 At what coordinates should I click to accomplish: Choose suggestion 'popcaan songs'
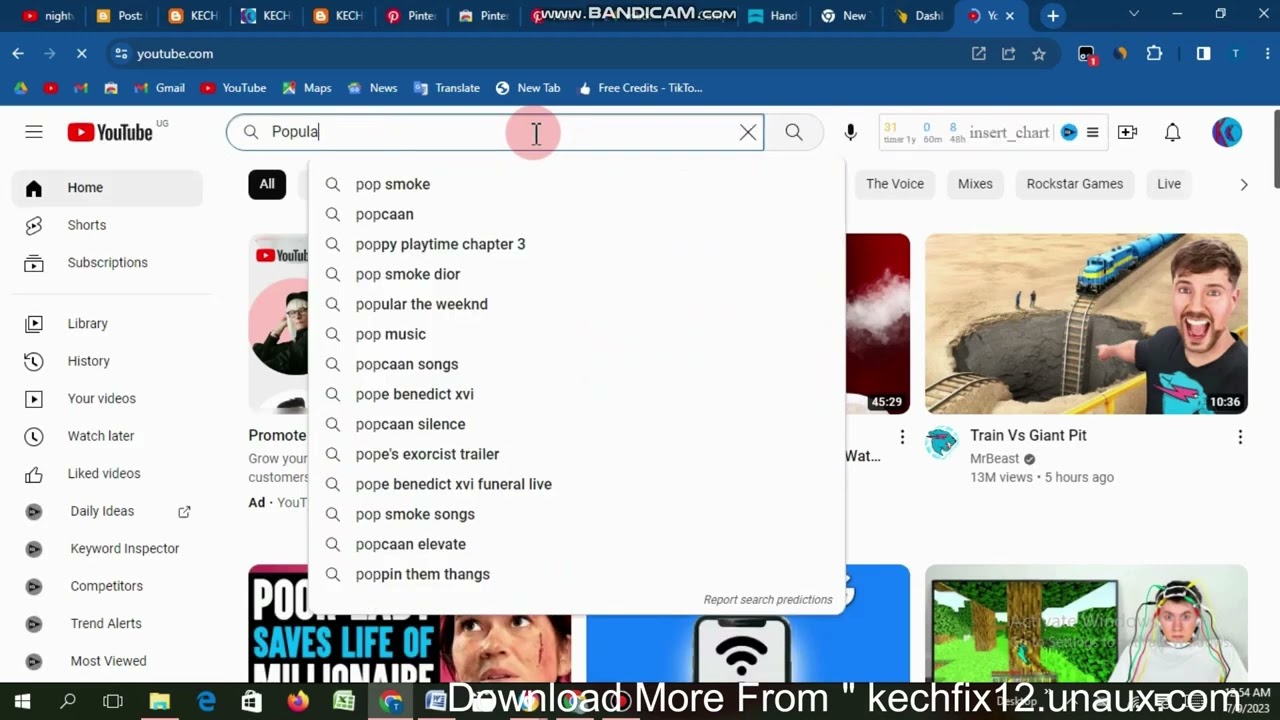576,364
